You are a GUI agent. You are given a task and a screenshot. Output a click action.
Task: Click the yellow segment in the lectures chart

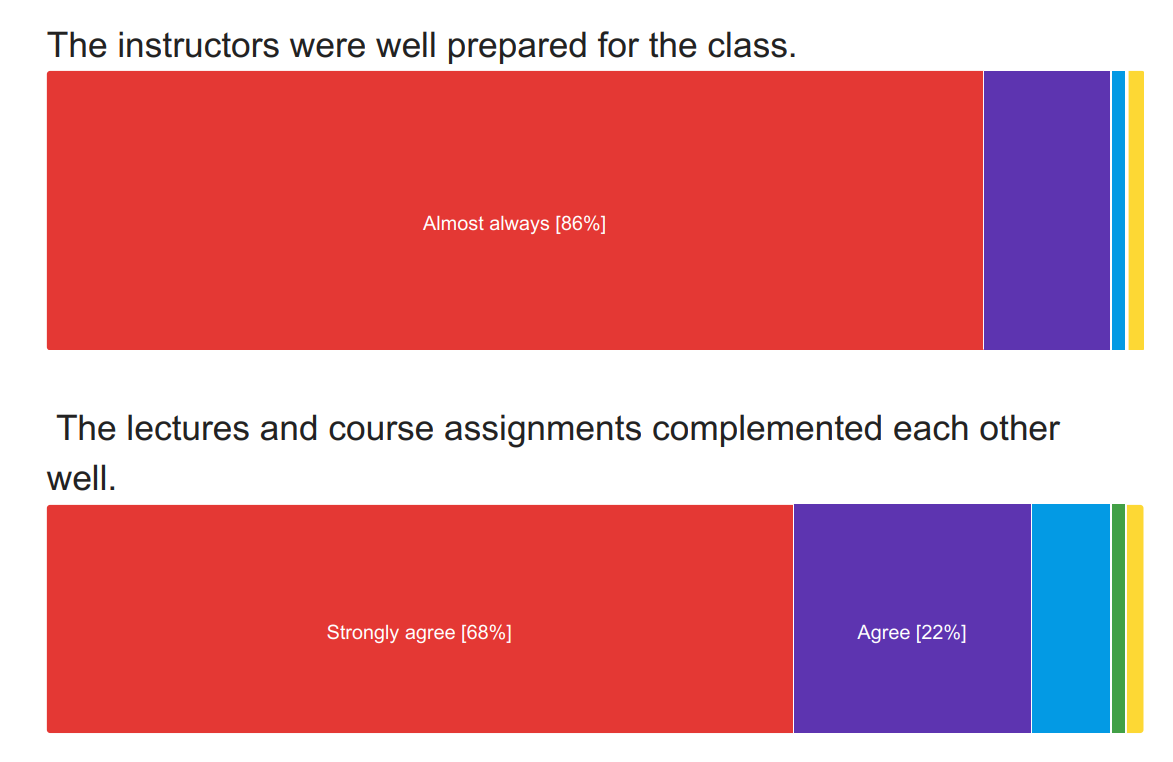pos(1135,619)
